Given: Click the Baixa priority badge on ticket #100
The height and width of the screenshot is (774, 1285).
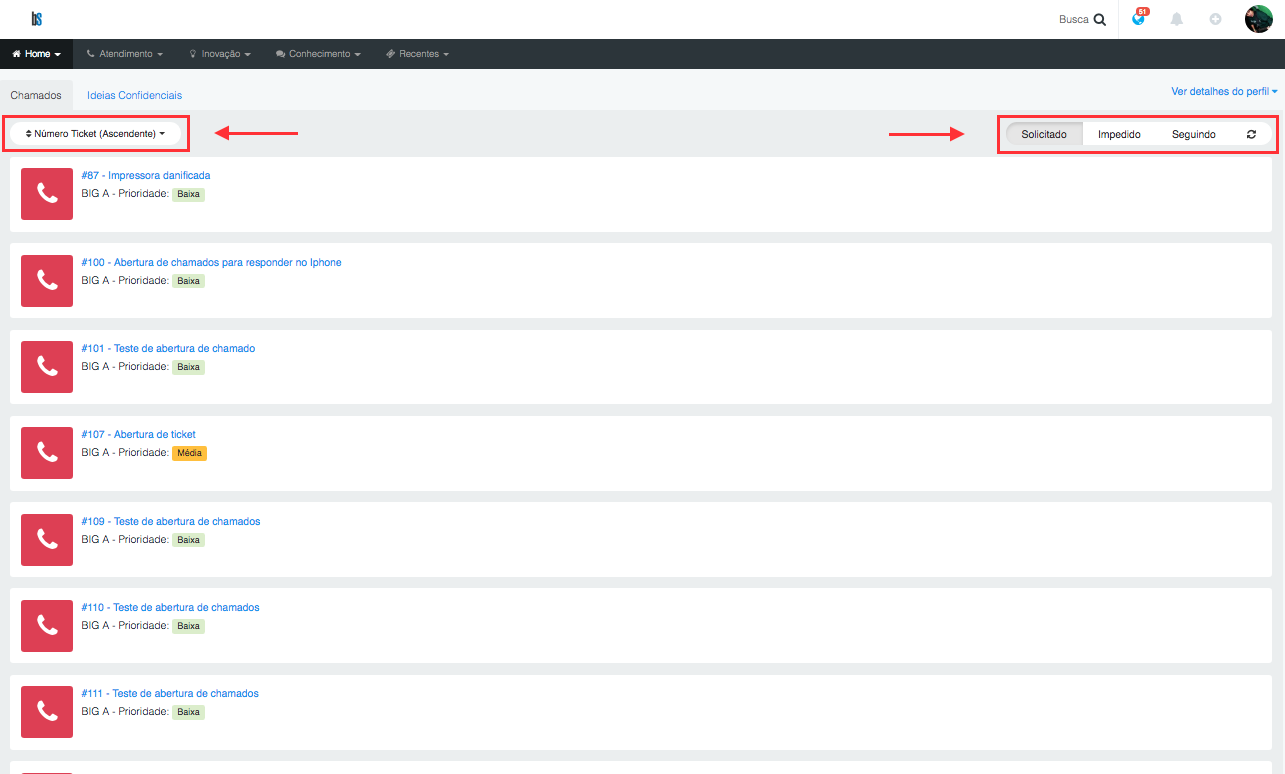Looking at the screenshot, I should point(188,281).
